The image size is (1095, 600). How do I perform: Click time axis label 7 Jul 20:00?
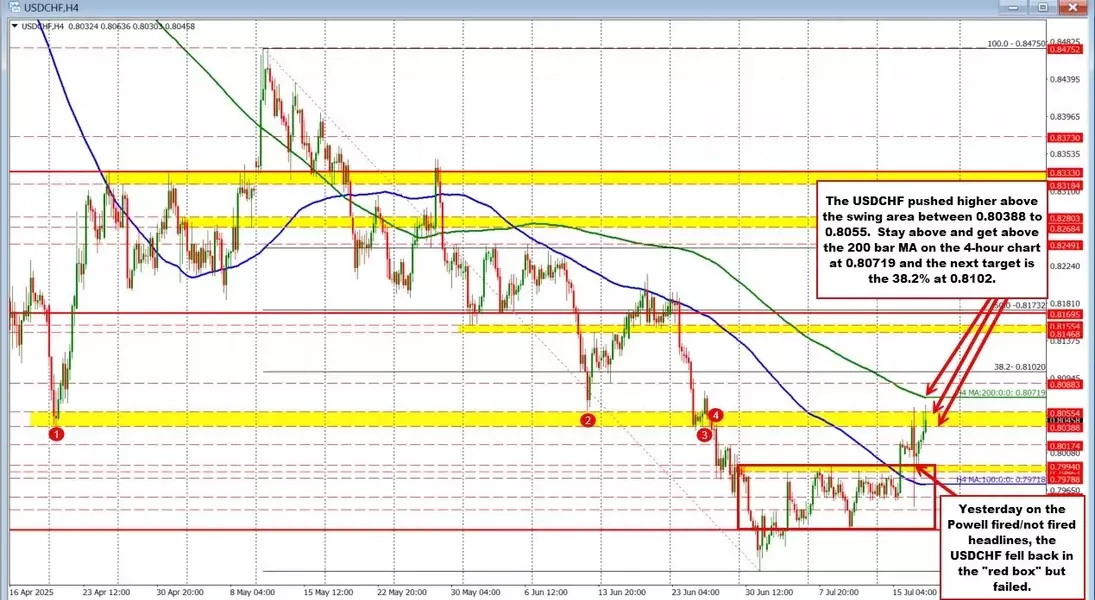click(837, 590)
